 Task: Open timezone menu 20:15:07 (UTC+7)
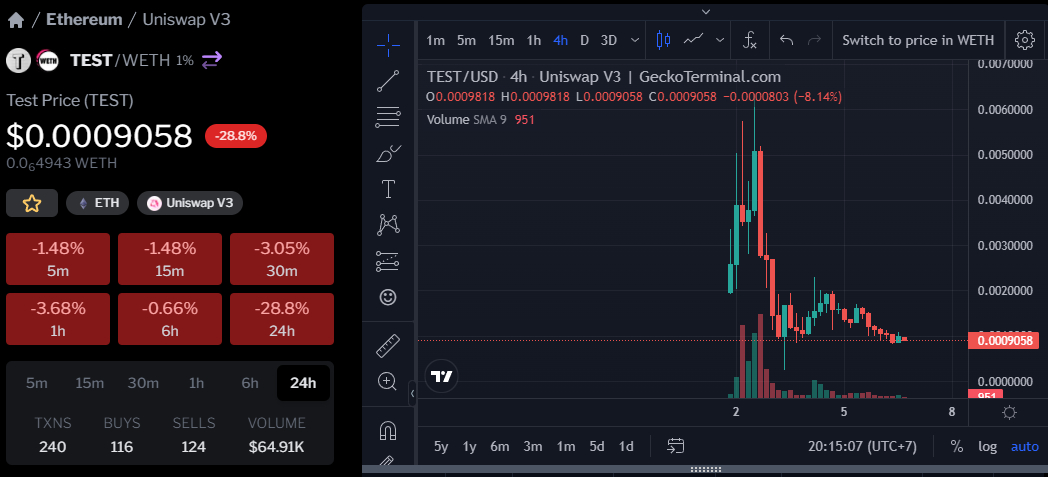862,446
